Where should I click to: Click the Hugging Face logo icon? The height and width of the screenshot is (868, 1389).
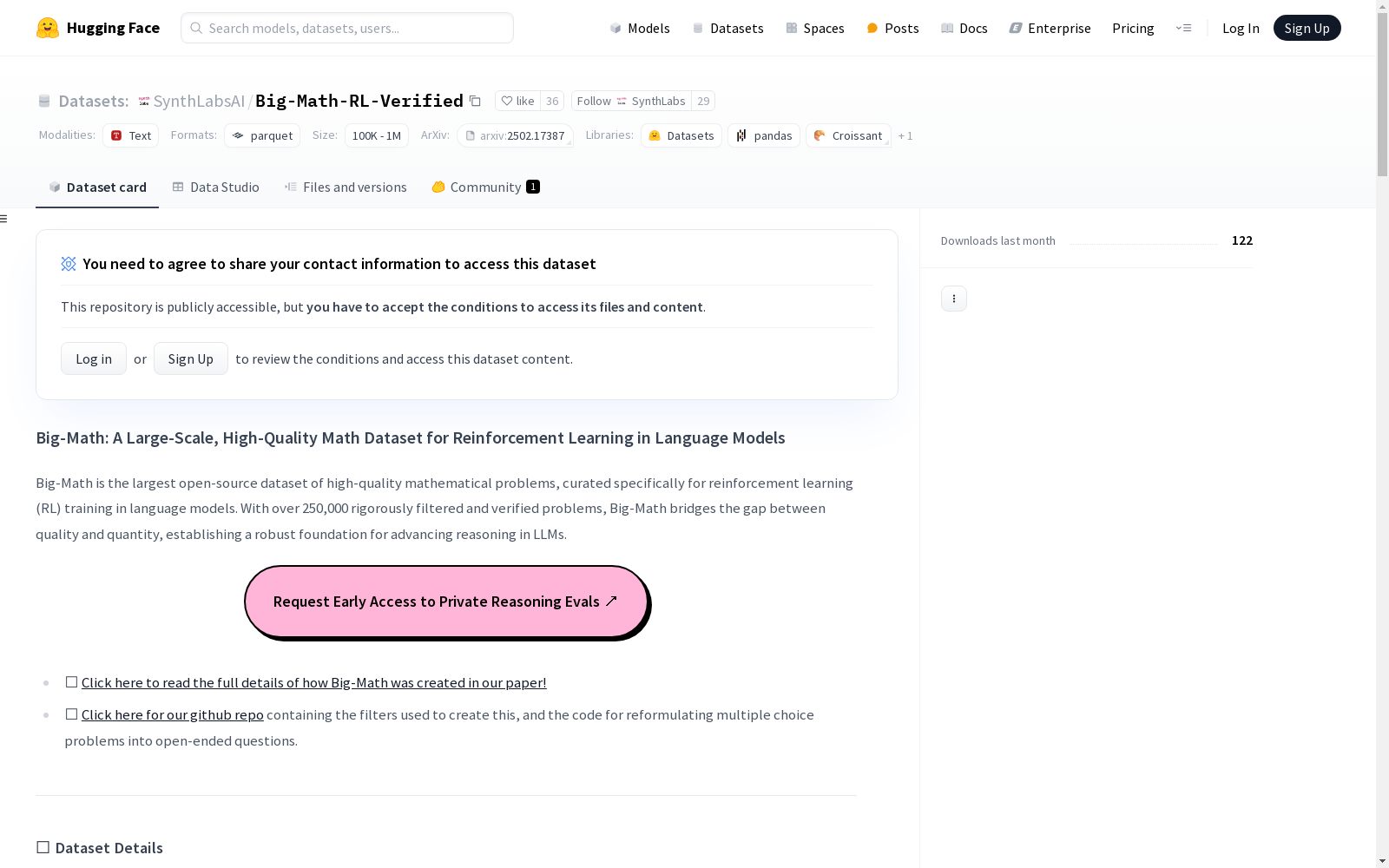(x=48, y=28)
